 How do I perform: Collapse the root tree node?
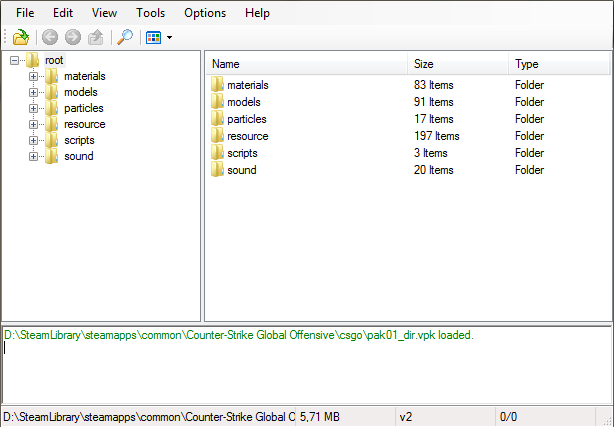14,60
